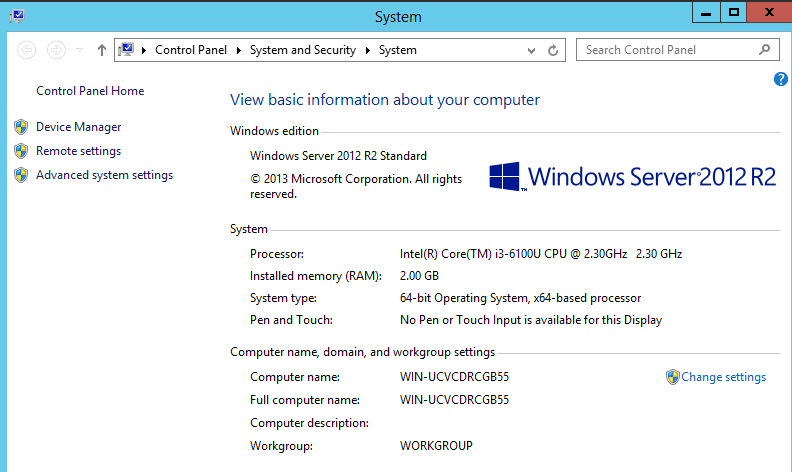
Task: Open address bar history dropdown
Action: (x=531, y=51)
